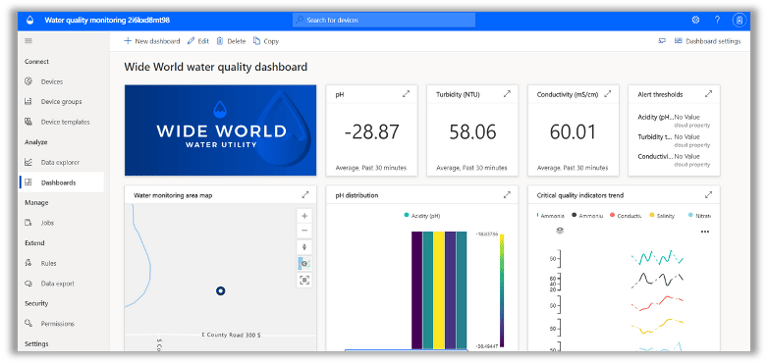Click the map compass rotation button
Screen dimensions: 768x364
click(x=304, y=247)
